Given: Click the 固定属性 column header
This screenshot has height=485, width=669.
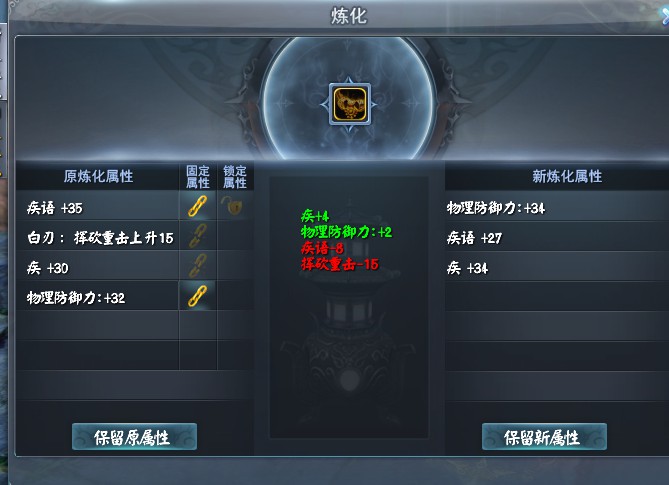Looking at the screenshot, I should pos(198,177).
